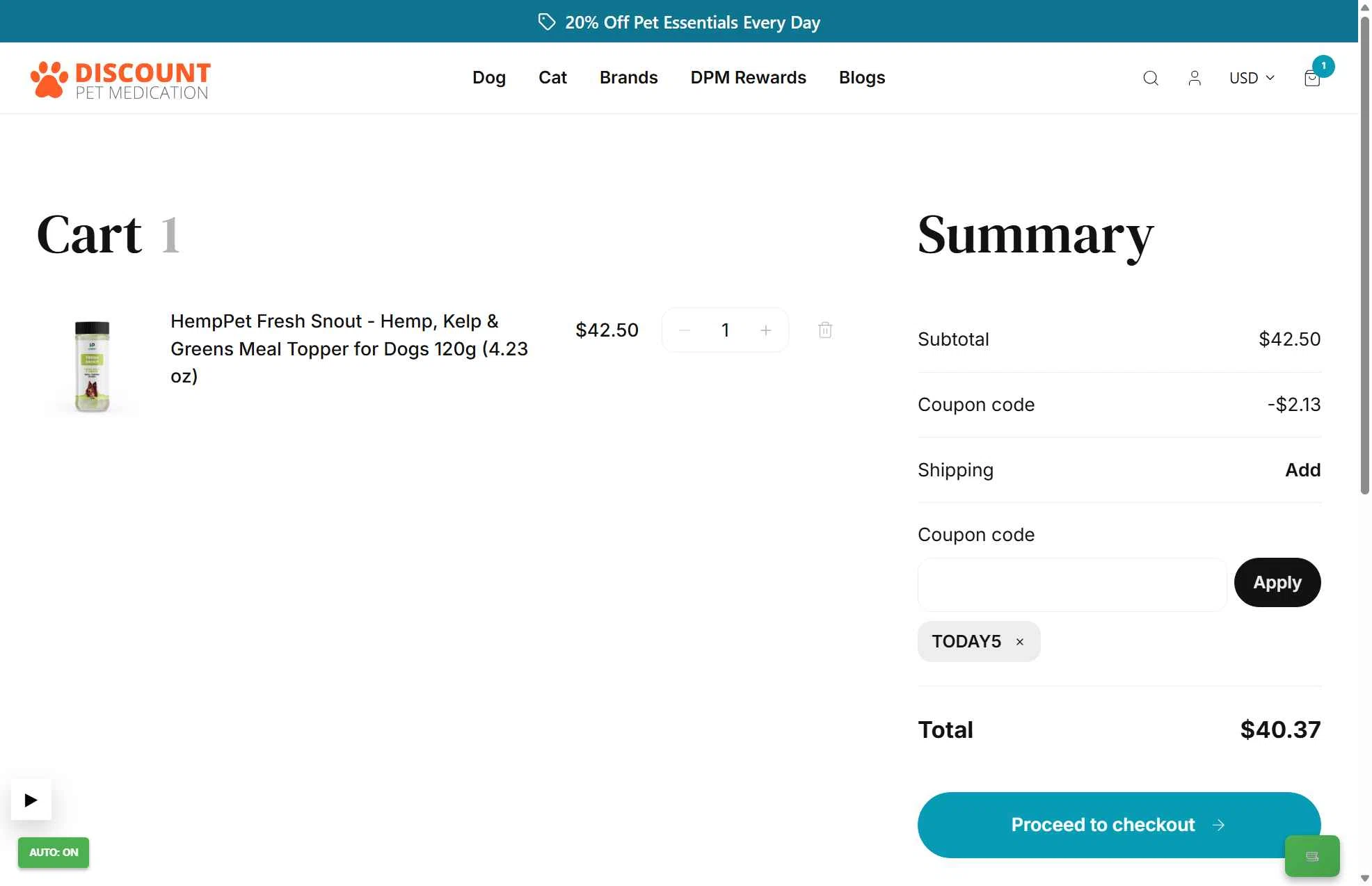This screenshot has width=1372, height=886.
Task: Increase HempPet item quantity
Action: (x=766, y=330)
